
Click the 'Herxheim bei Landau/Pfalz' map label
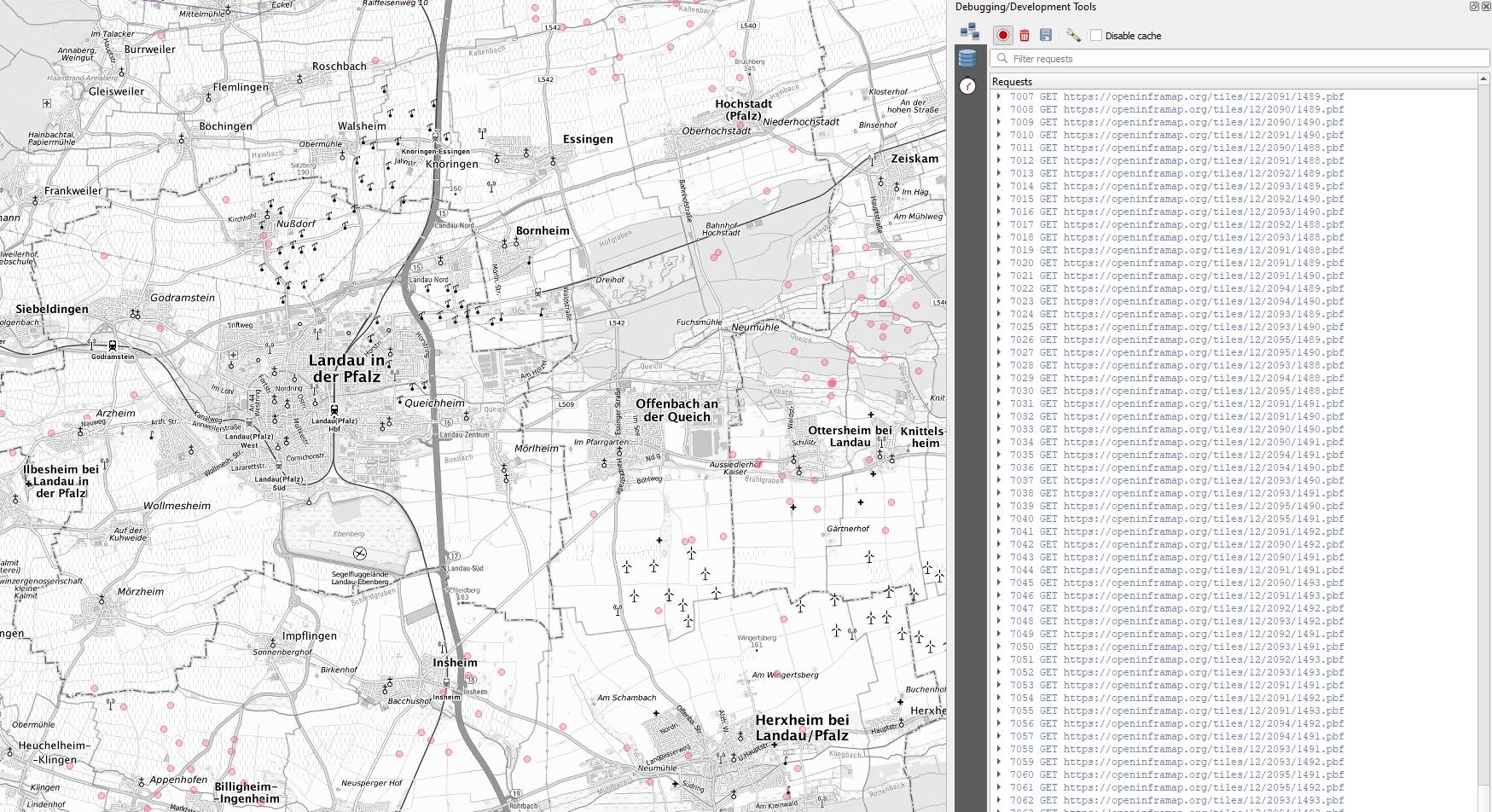point(802,728)
